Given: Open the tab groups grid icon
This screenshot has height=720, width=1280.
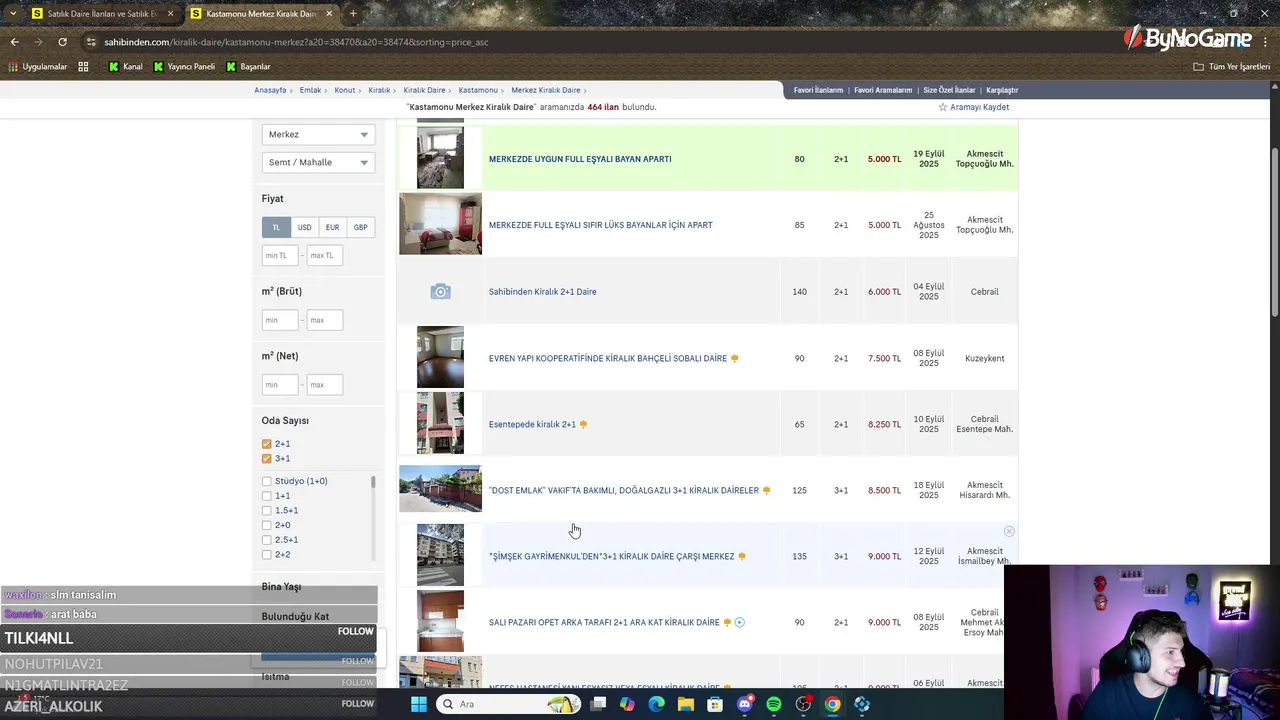Looking at the screenshot, I should [x=83, y=67].
